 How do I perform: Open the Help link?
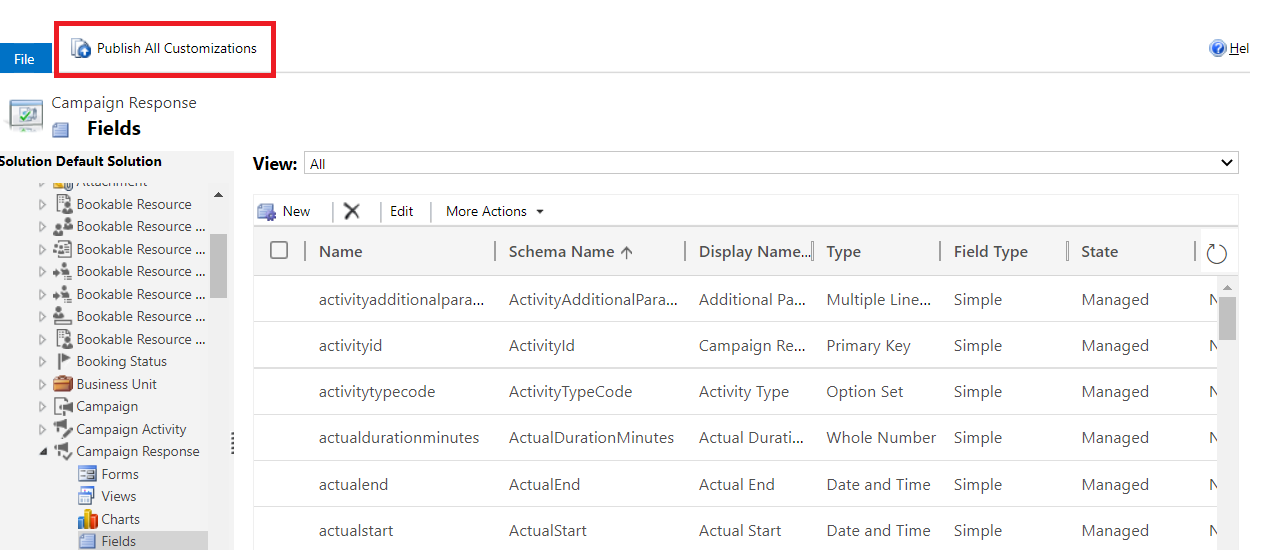point(1229,48)
